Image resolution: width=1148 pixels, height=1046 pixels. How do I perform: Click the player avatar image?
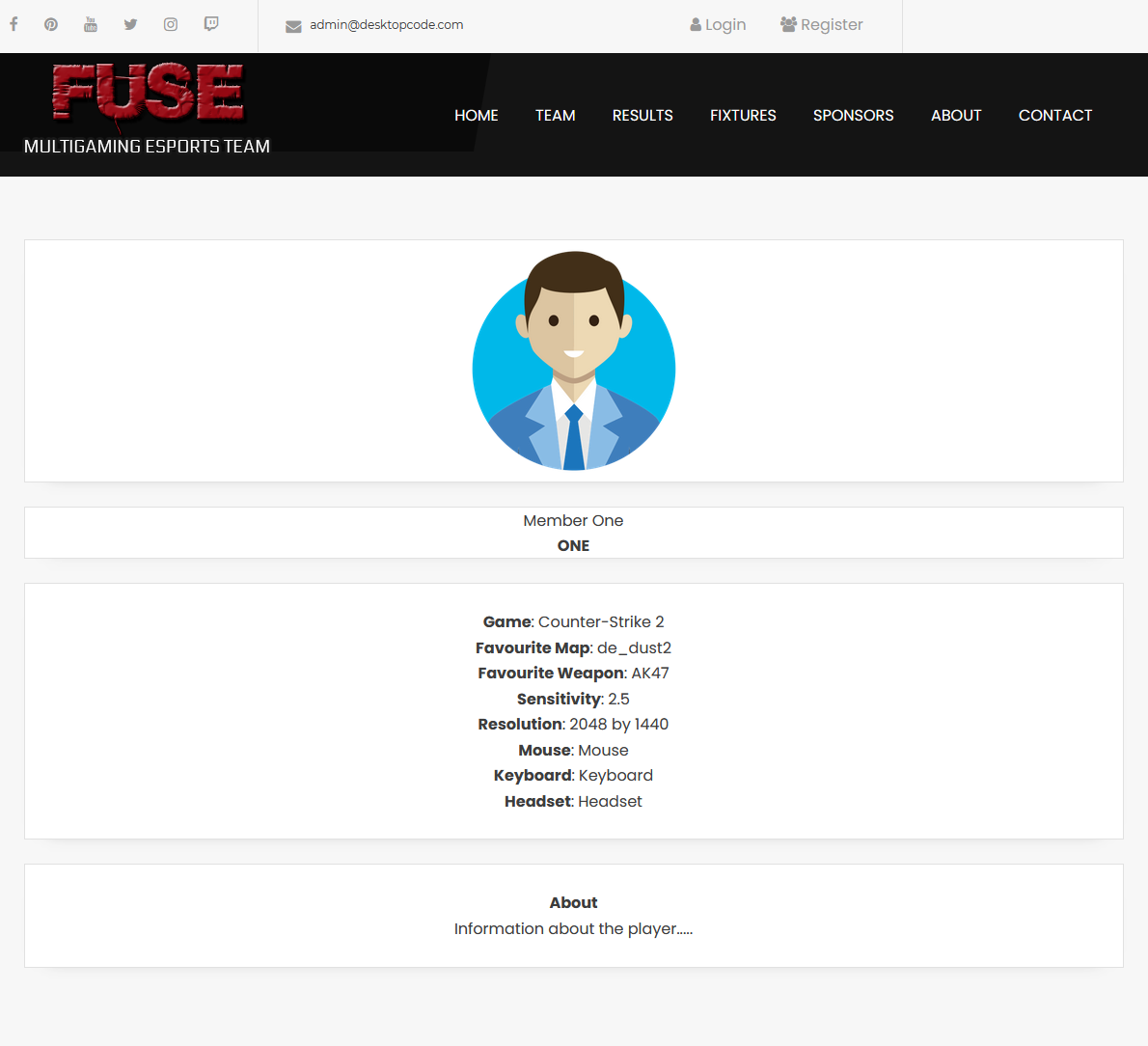point(574,362)
